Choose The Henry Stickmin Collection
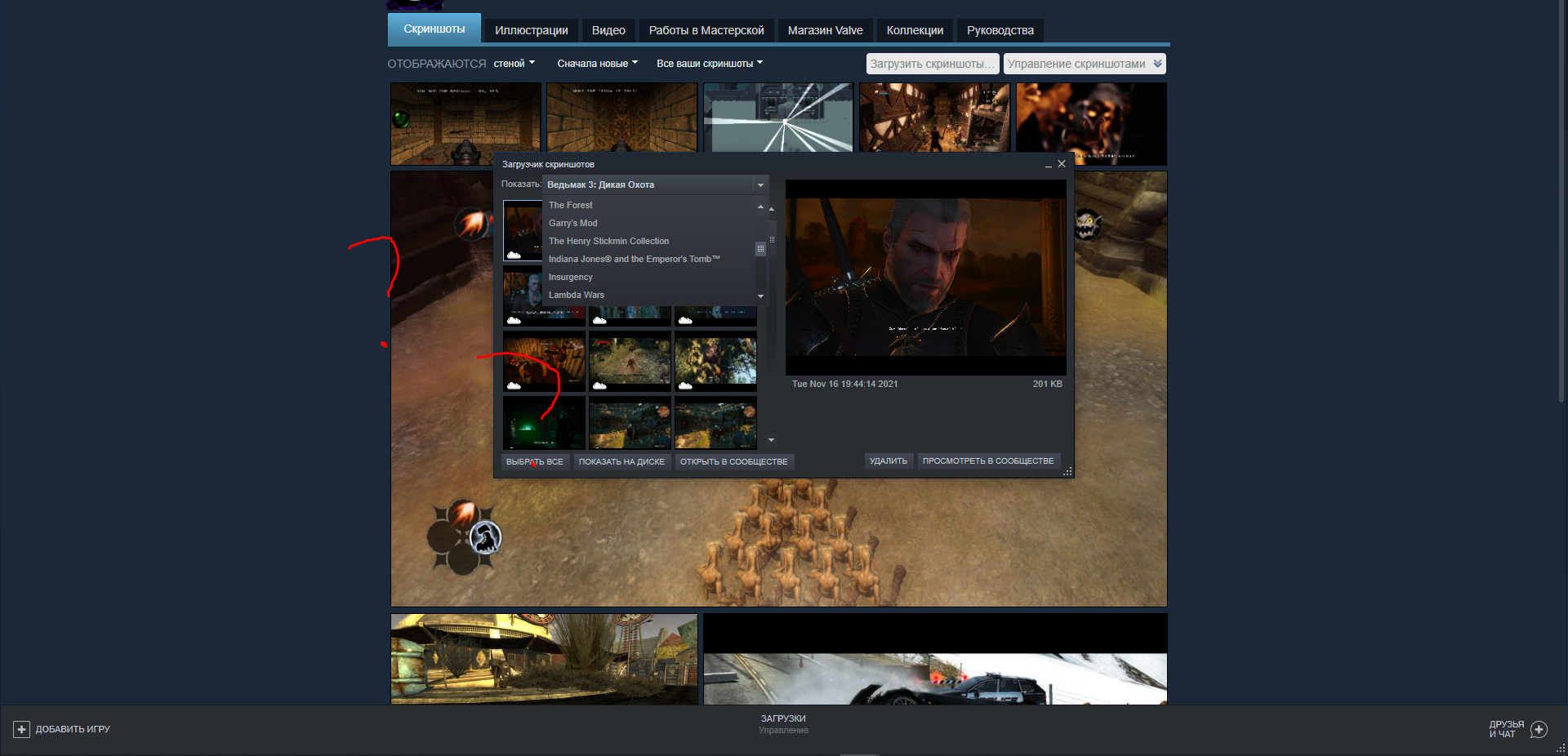The height and width of the screenshot is (756, 1568). [x=608, y=241]
